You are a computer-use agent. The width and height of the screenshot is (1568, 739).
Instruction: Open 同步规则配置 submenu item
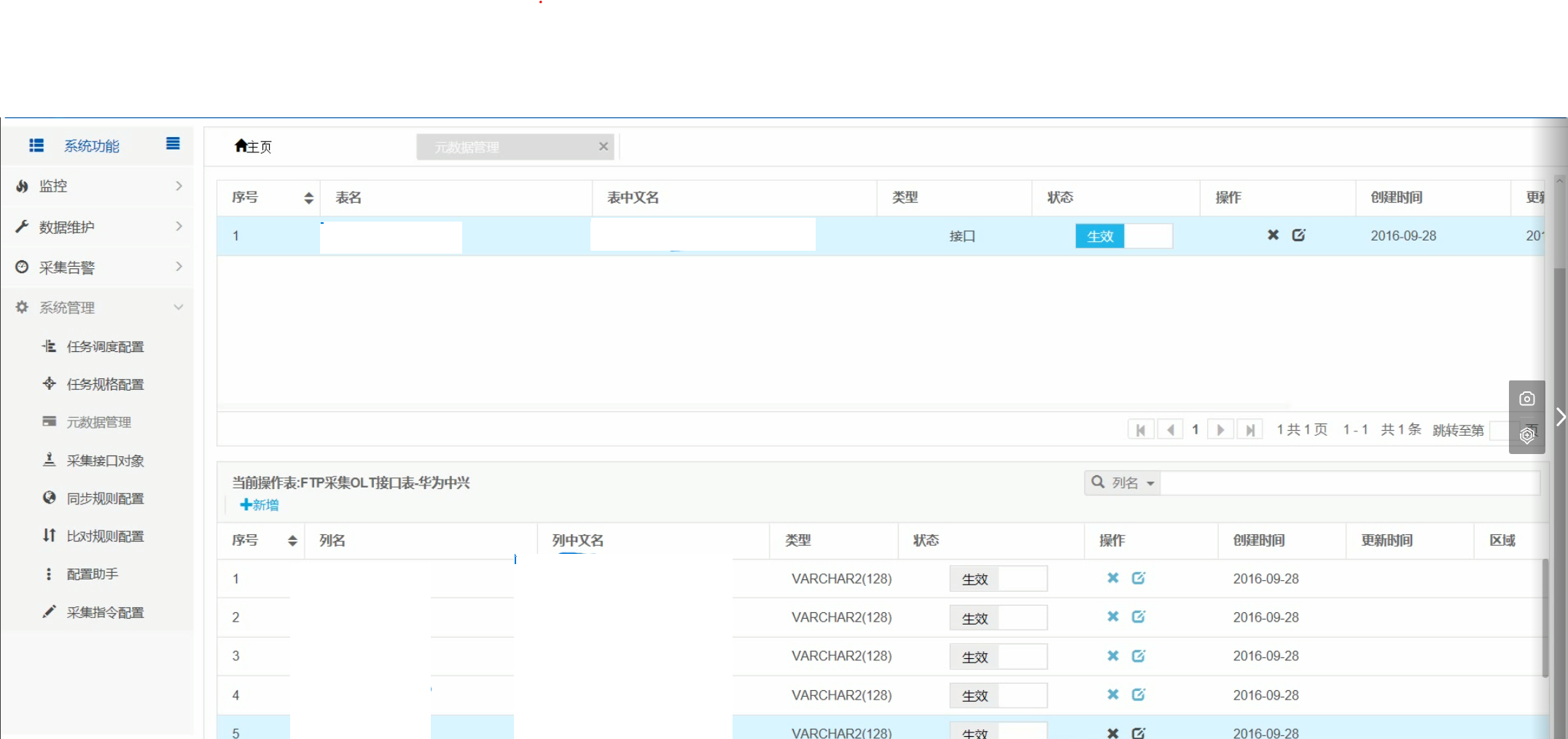105,498
